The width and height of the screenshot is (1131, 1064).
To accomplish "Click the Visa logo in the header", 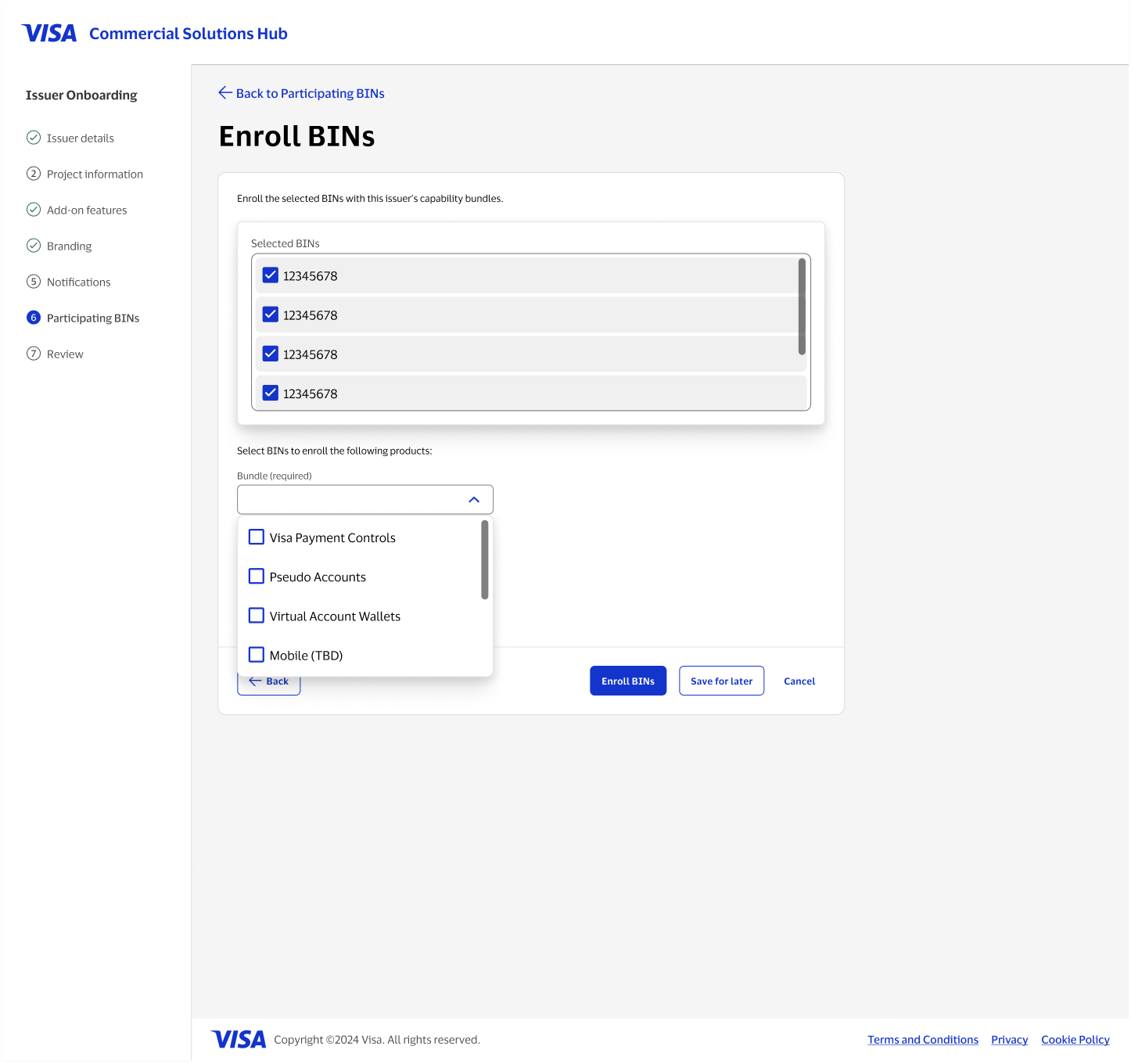I will pyautogui.click(x=49, y=34).
